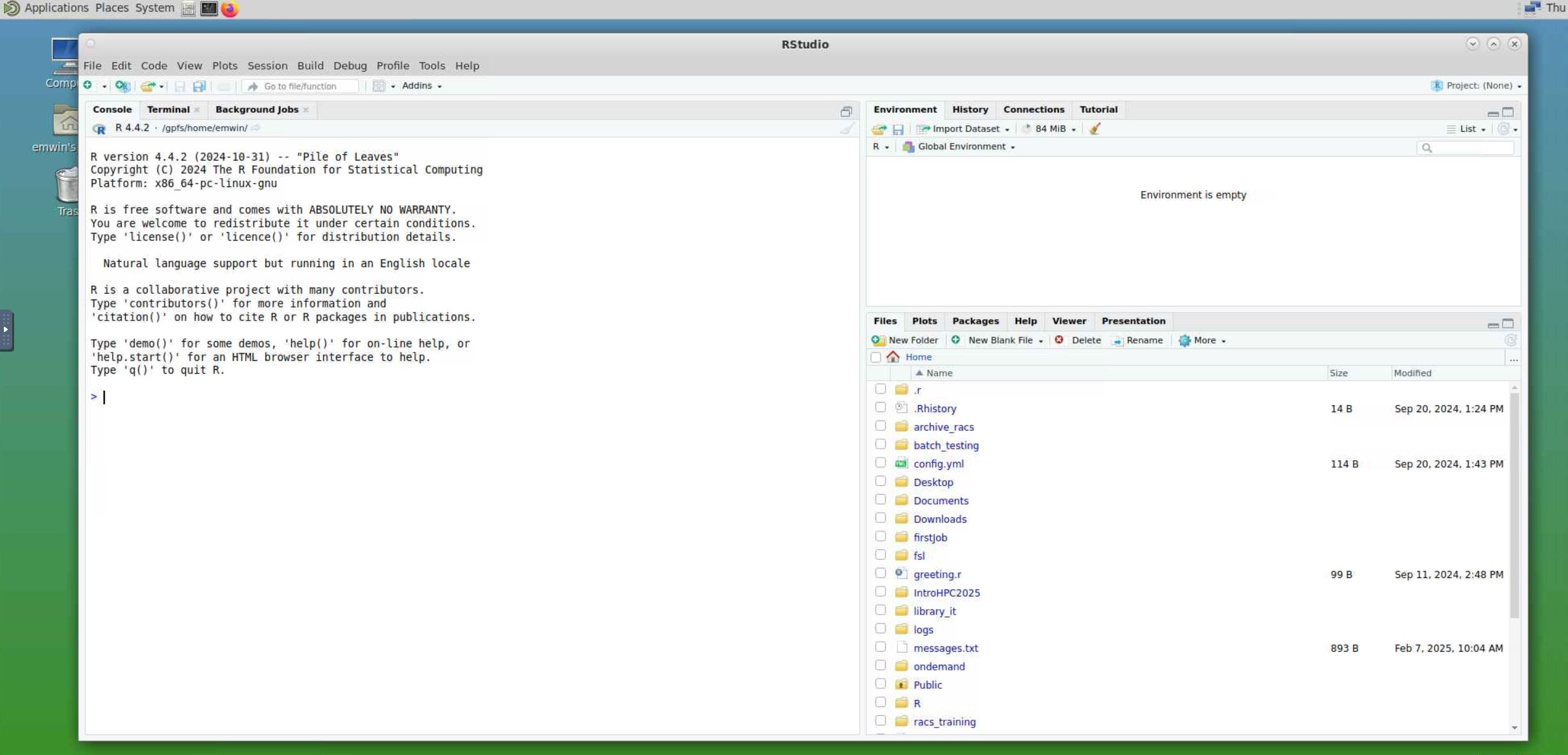Maximize the Environment pane

[x=1508, y=112]
